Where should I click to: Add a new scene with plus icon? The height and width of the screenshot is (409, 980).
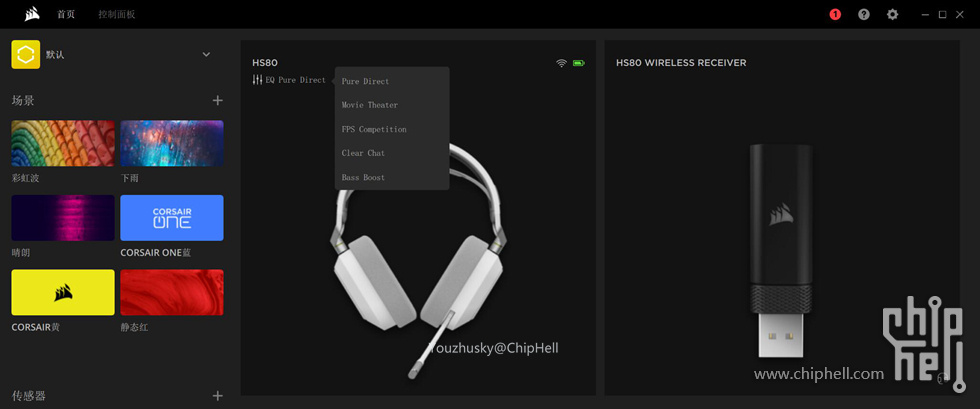coord(218,100)
